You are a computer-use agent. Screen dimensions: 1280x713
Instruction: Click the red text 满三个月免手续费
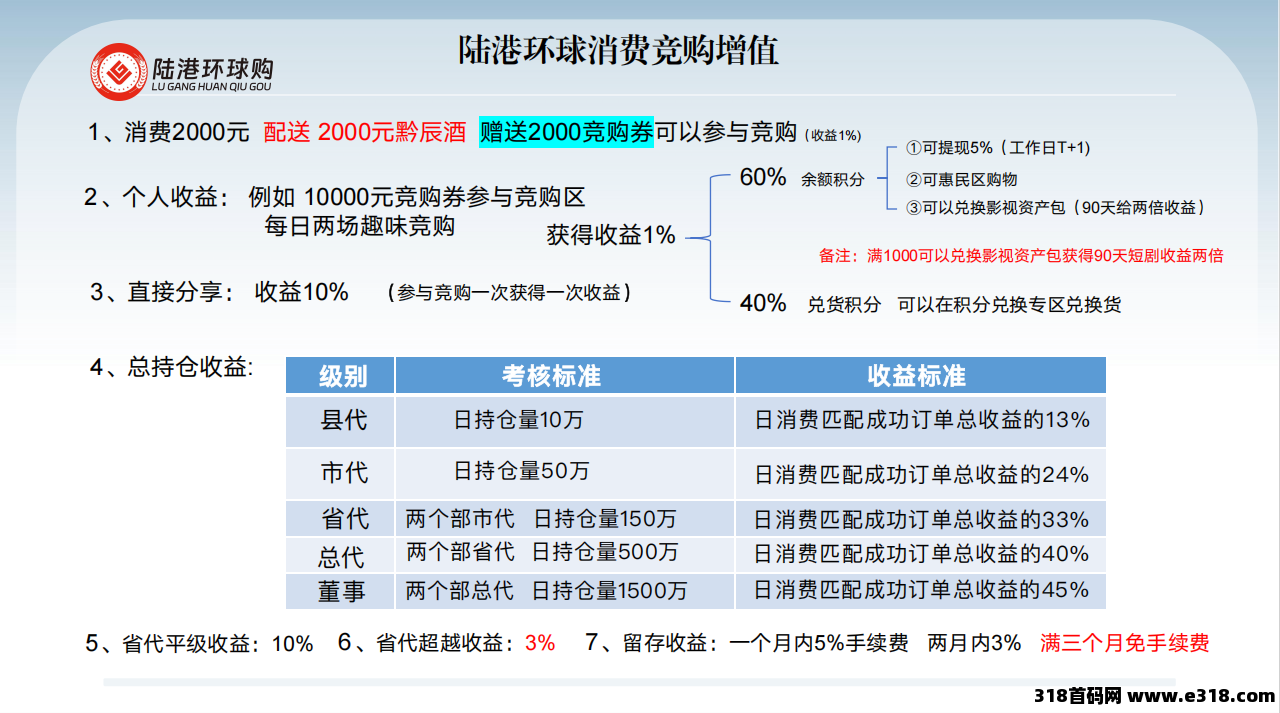pos(1125,642)
